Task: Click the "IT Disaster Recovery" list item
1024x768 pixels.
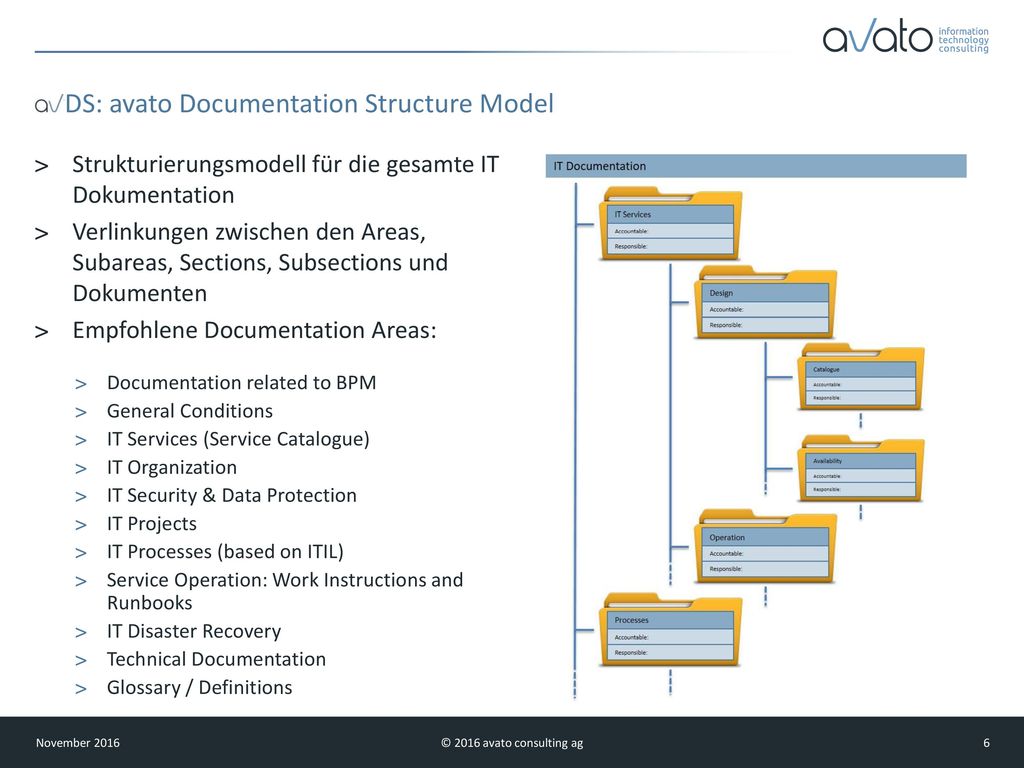Action: (194, 632)
